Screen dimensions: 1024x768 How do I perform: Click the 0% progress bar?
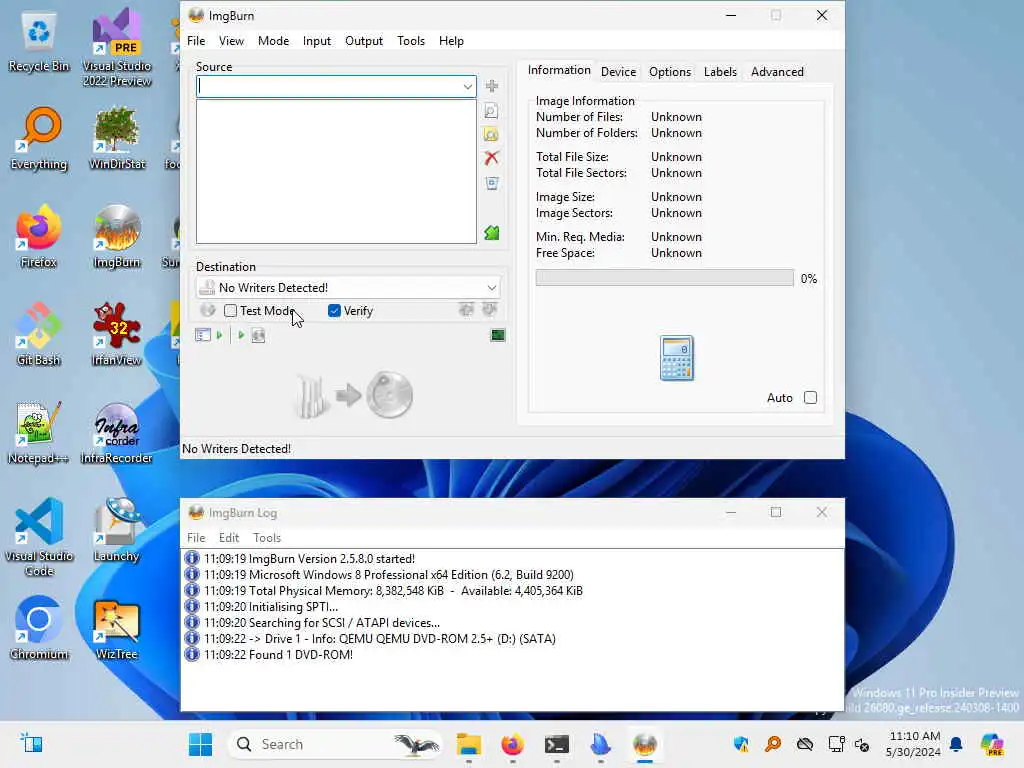tap(664, 278)
